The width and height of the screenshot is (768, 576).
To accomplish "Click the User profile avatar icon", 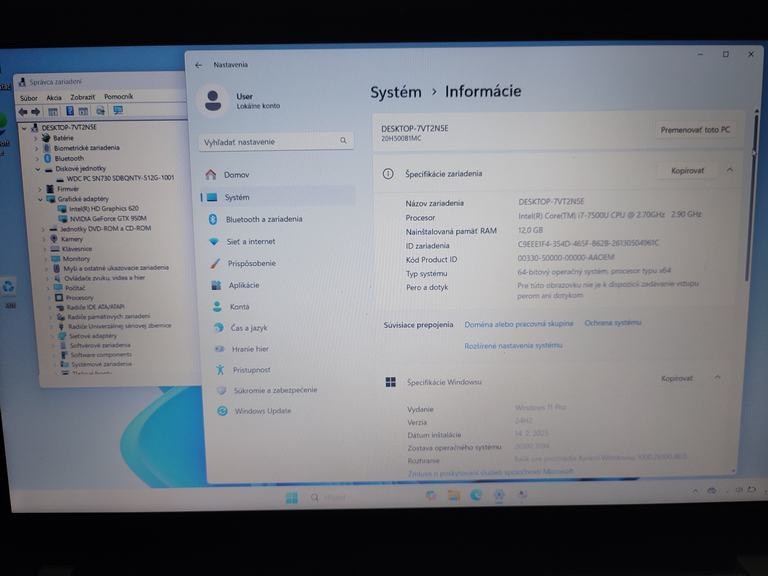I will click(213, 100).
